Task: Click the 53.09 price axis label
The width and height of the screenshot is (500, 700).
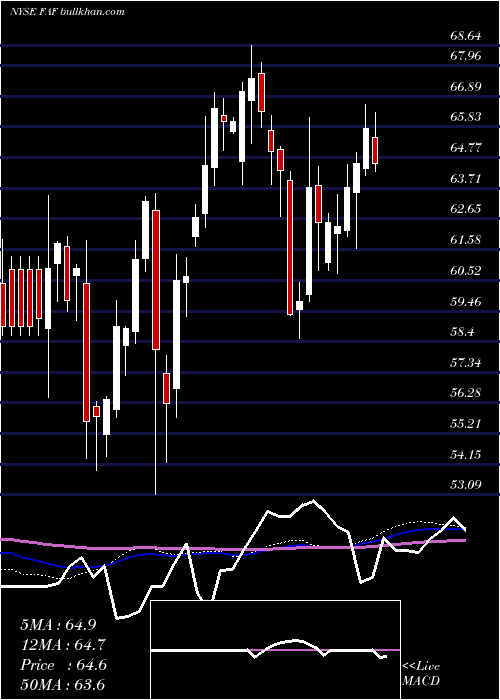Action: tap(466, 485)
